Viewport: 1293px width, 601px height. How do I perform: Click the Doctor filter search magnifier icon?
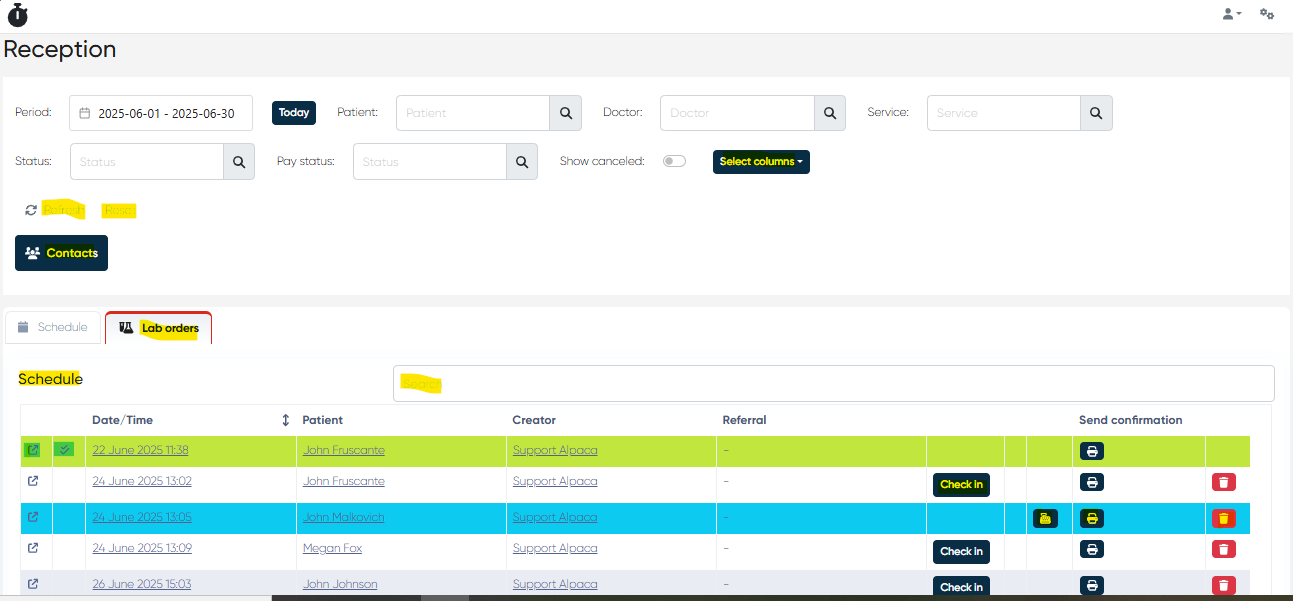[x=829, y=113]
